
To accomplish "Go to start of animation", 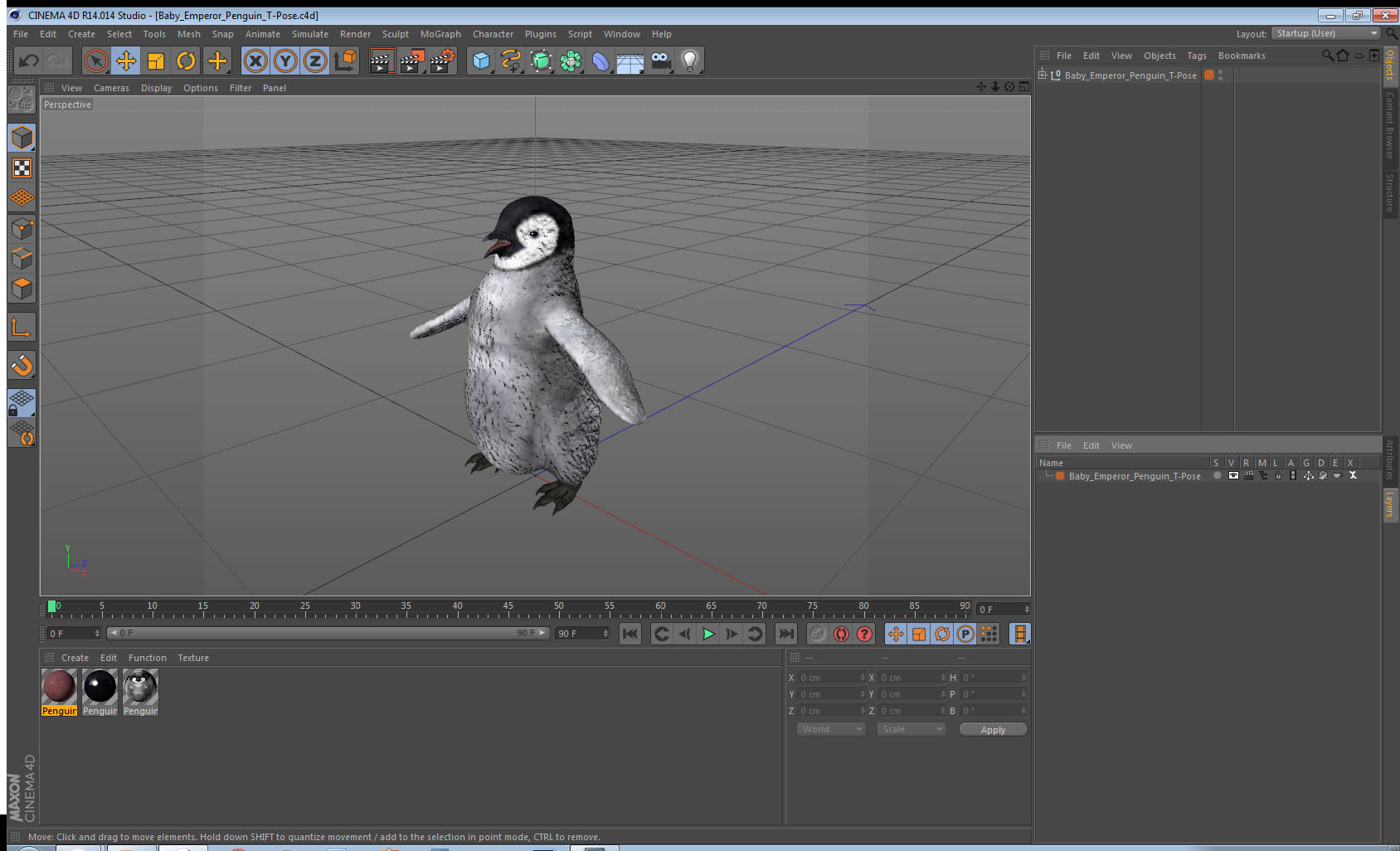I will 630,634.
